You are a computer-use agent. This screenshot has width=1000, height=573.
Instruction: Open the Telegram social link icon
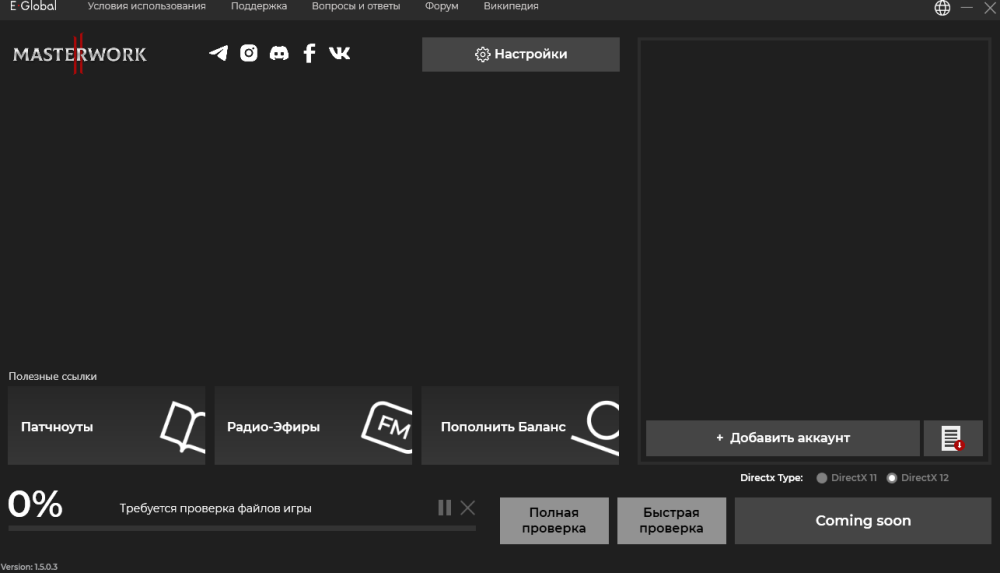[218, 53]
